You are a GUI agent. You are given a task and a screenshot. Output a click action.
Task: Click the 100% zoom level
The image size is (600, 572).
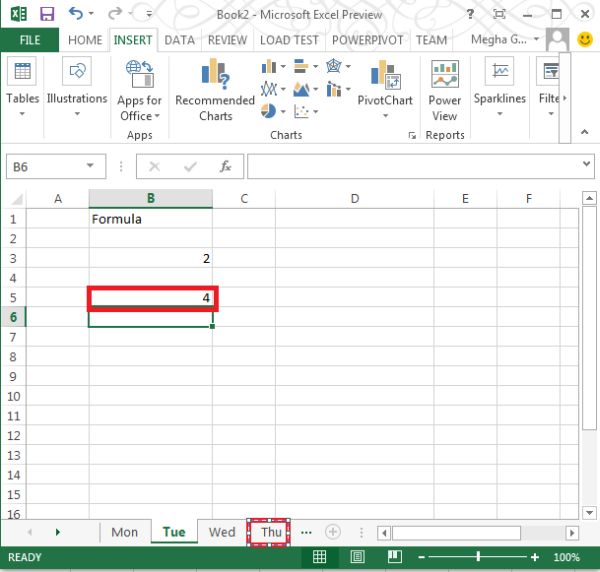tap(566, 557)
